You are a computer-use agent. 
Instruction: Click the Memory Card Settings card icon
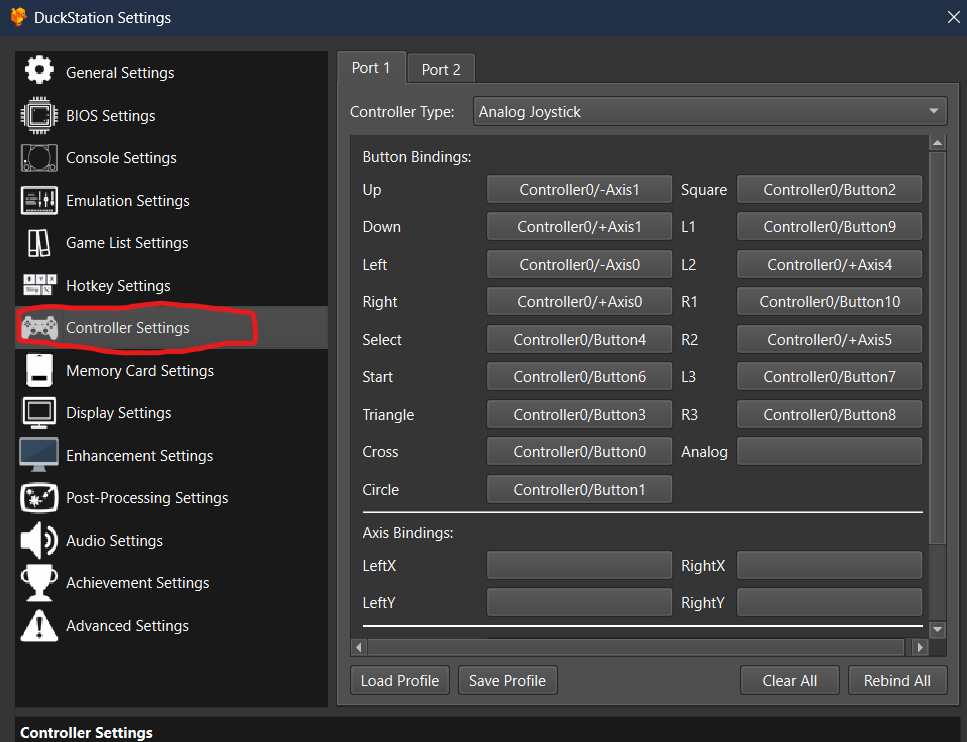pyautogui.click(x=39, y=370)
